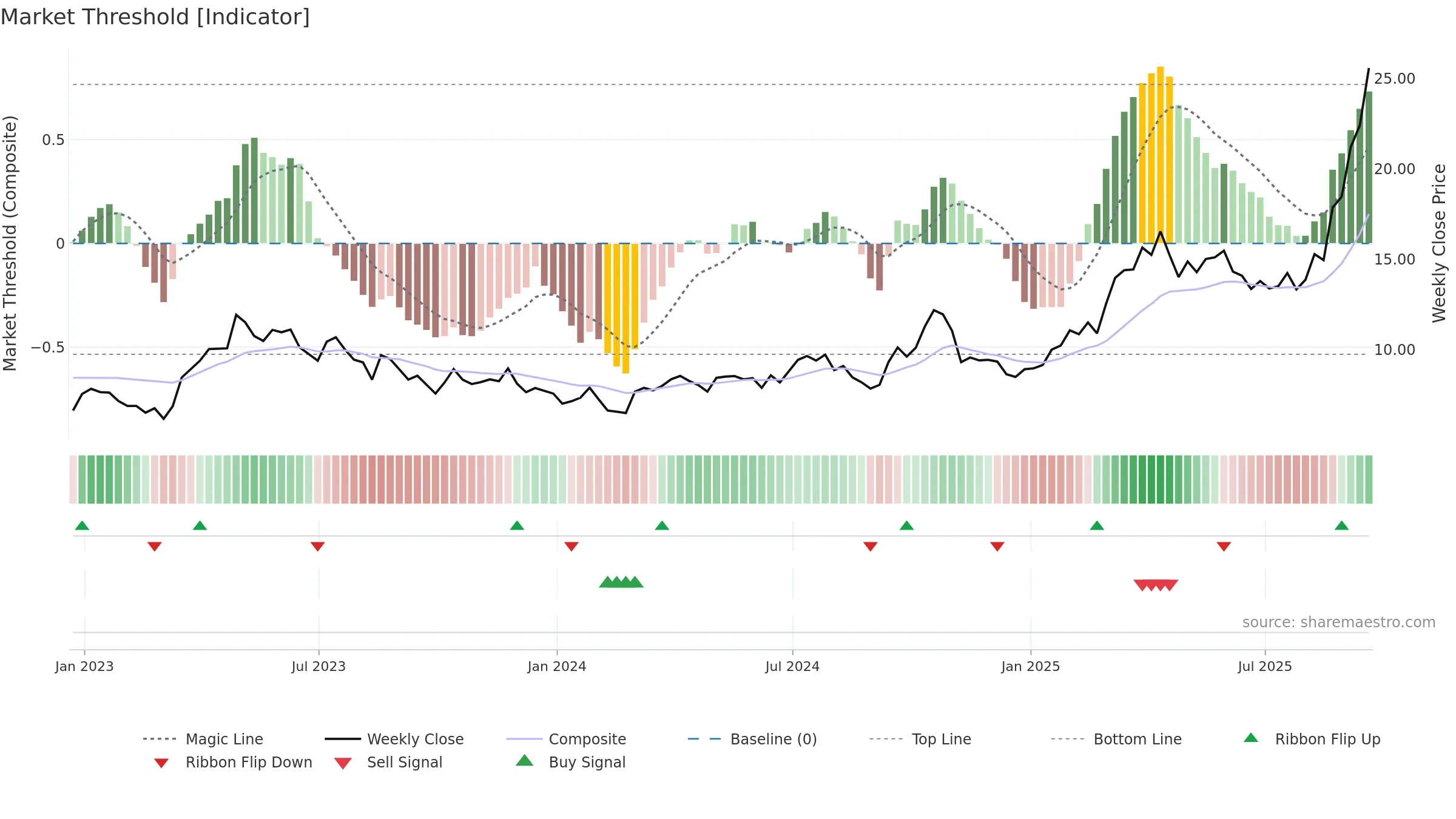Click the 20.00 price axis label
This screenshot has width=1456, height=819.
tap(1395, 169)
